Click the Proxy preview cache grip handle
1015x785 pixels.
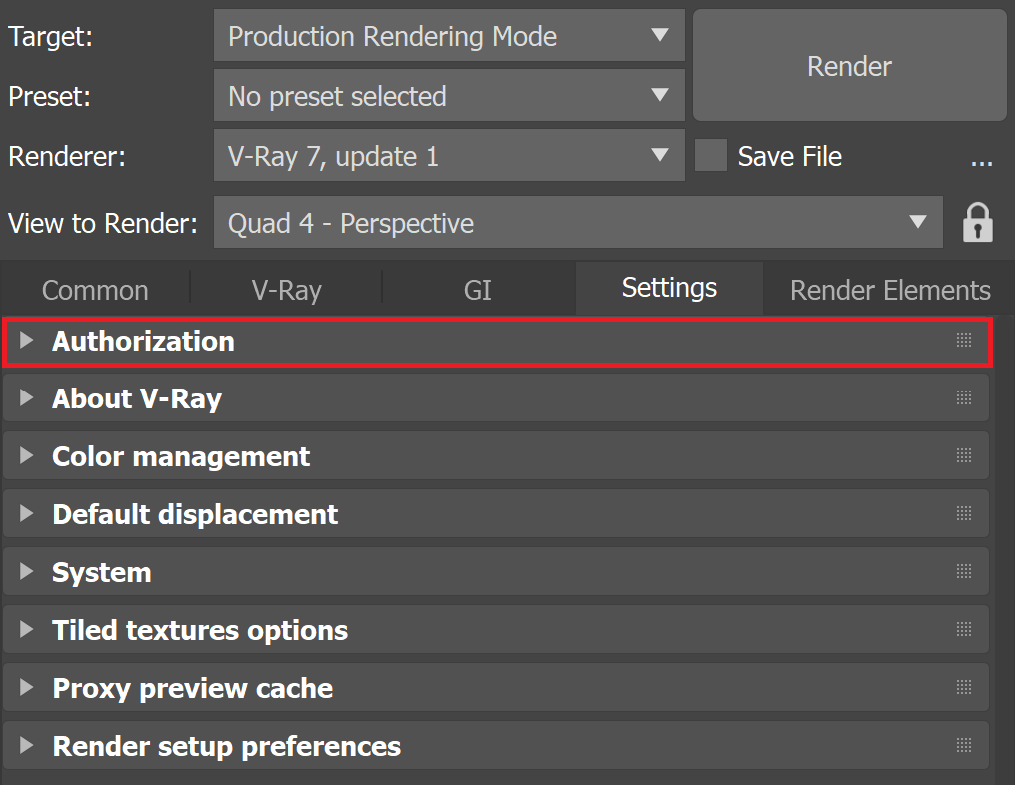964,687
